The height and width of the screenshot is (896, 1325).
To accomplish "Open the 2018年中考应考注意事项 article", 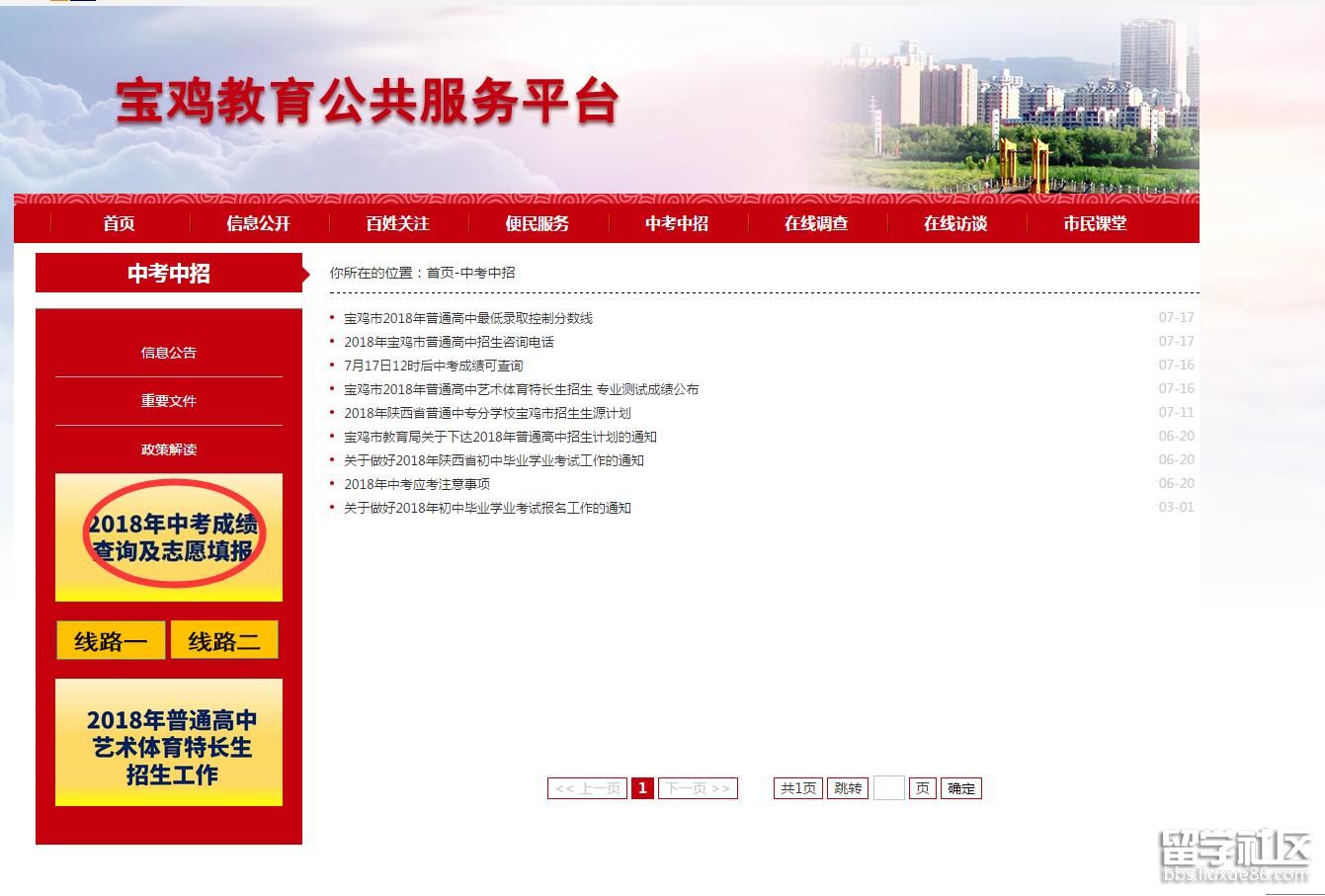I will (x=417, y=484).
